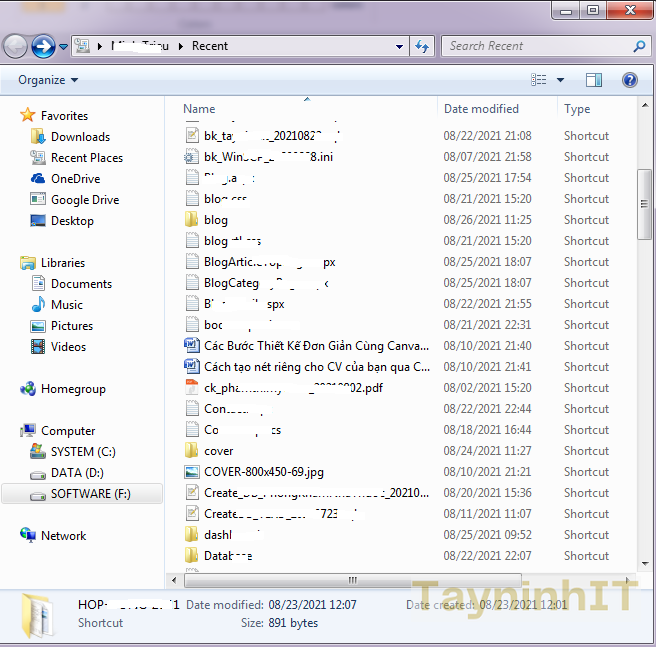Sort files by Name column header
Image resolution: width=656 pixels, height=647 pixels.
pyautogui.click(x=199, y=109)
